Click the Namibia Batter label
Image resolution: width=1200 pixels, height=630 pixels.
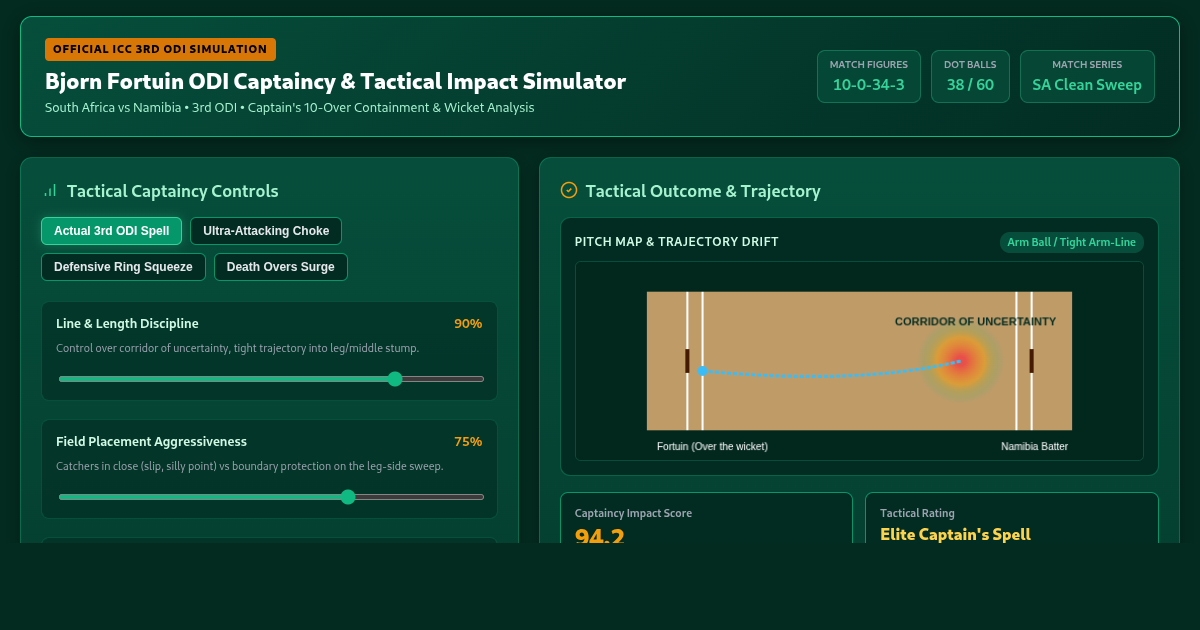tap(1034, 446)
